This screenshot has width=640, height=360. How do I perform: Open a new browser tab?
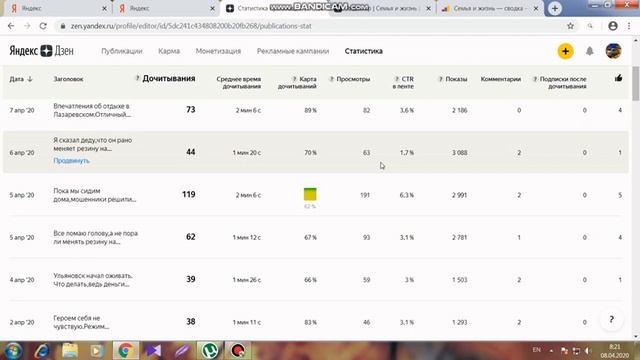555,8
